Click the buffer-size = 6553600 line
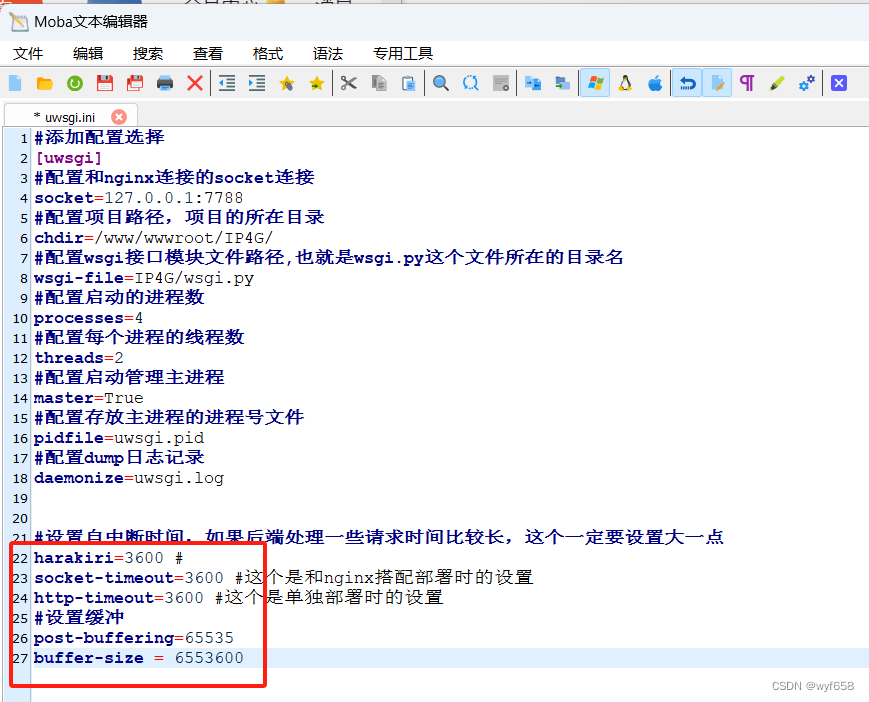This screenshot has height=702, width=869. click(x=139, y=658)
